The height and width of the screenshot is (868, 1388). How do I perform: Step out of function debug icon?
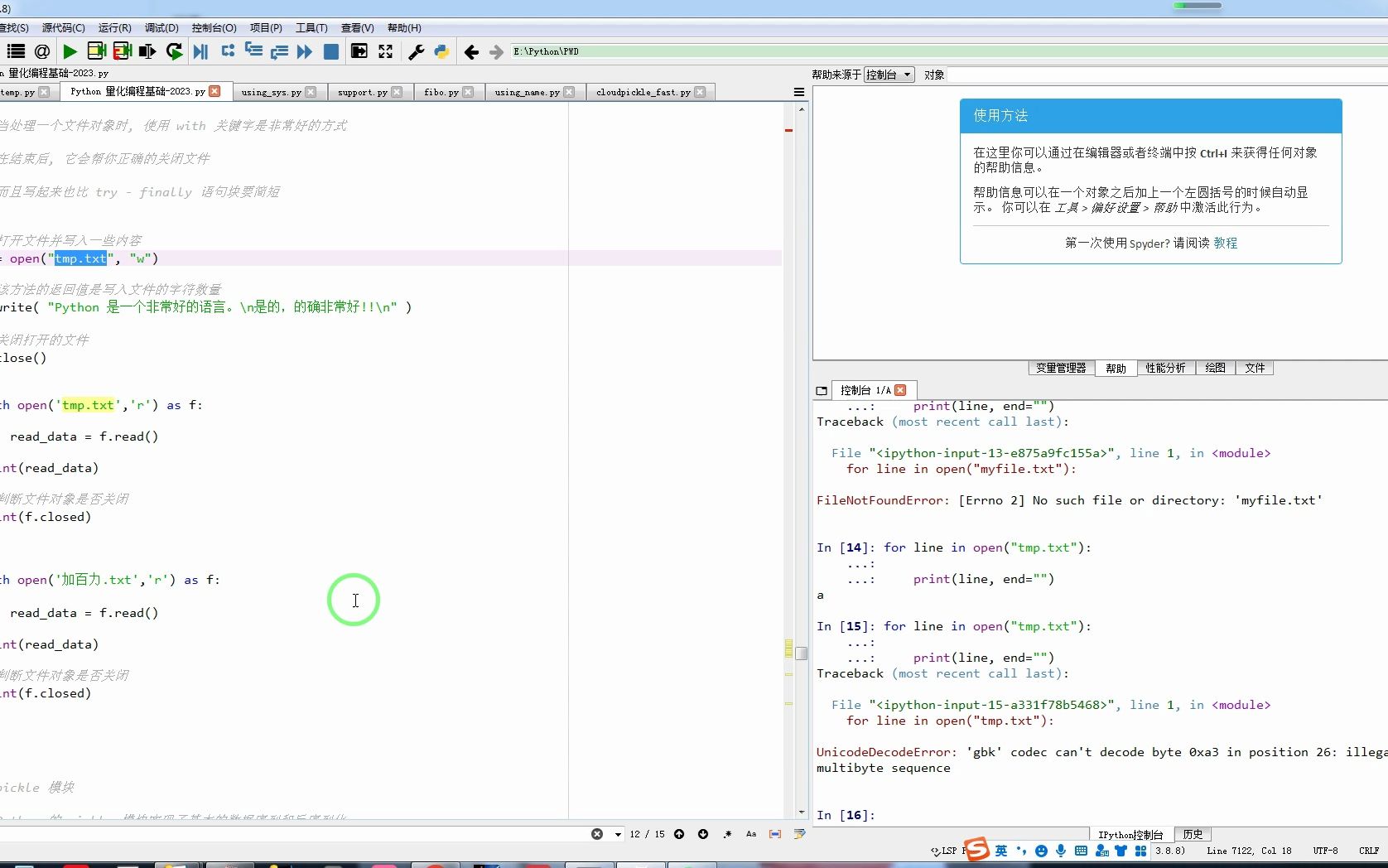279,51
